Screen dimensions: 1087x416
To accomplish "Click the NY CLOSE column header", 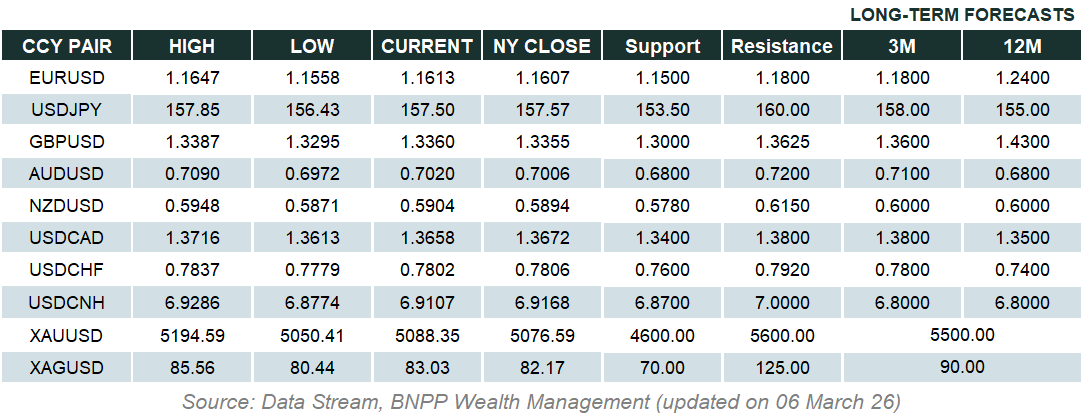I will click(542, 46).
